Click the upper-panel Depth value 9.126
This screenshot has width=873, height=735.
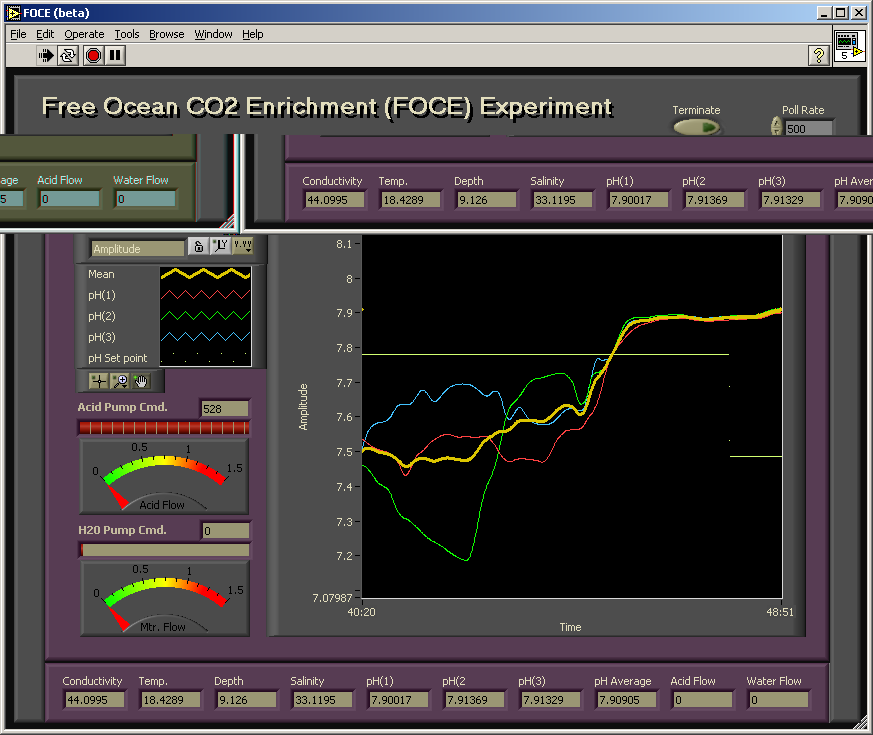pos(487,200)
